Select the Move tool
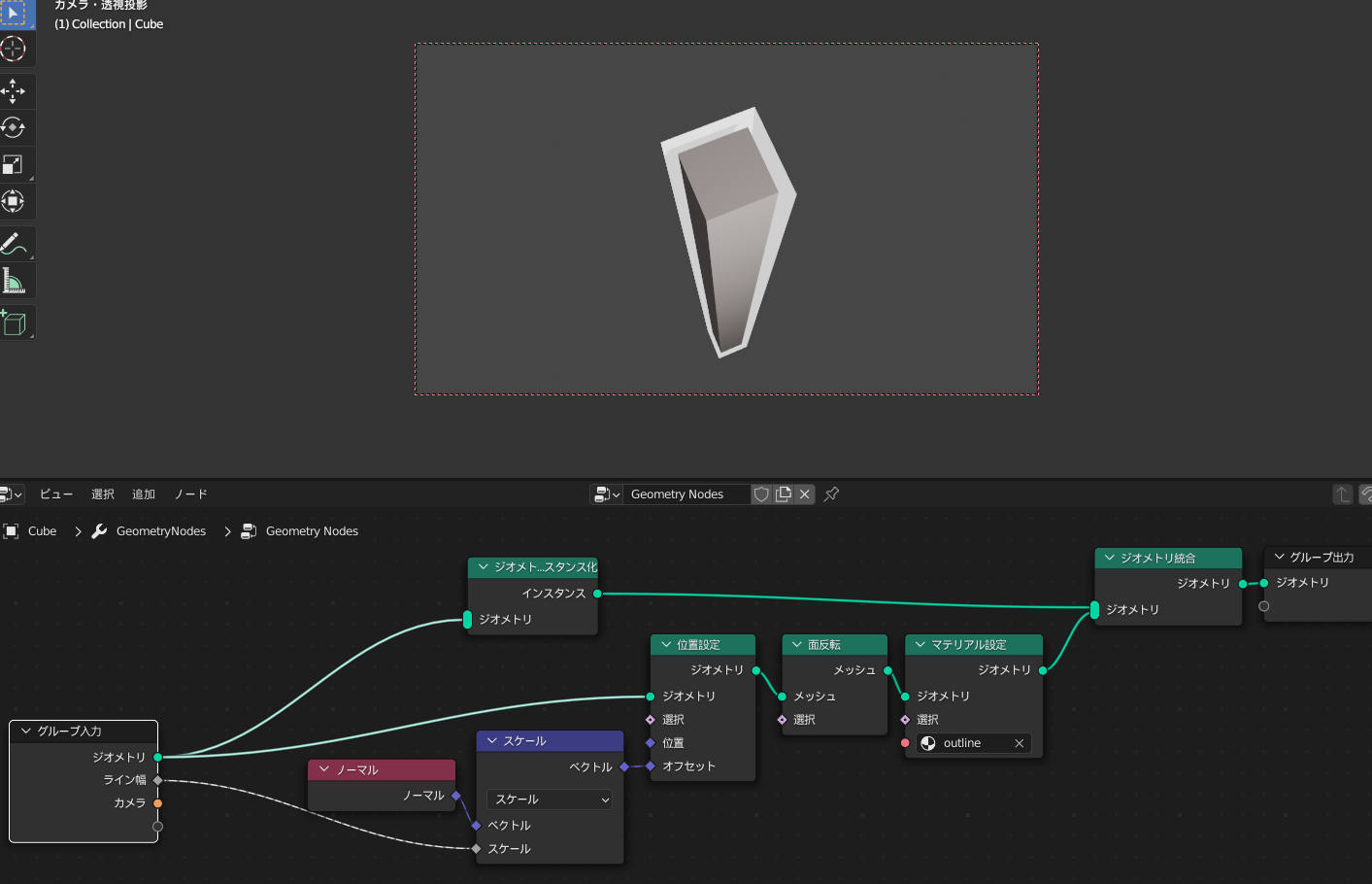The height and width of the screenshot is (884, 1372). [14, 91]
